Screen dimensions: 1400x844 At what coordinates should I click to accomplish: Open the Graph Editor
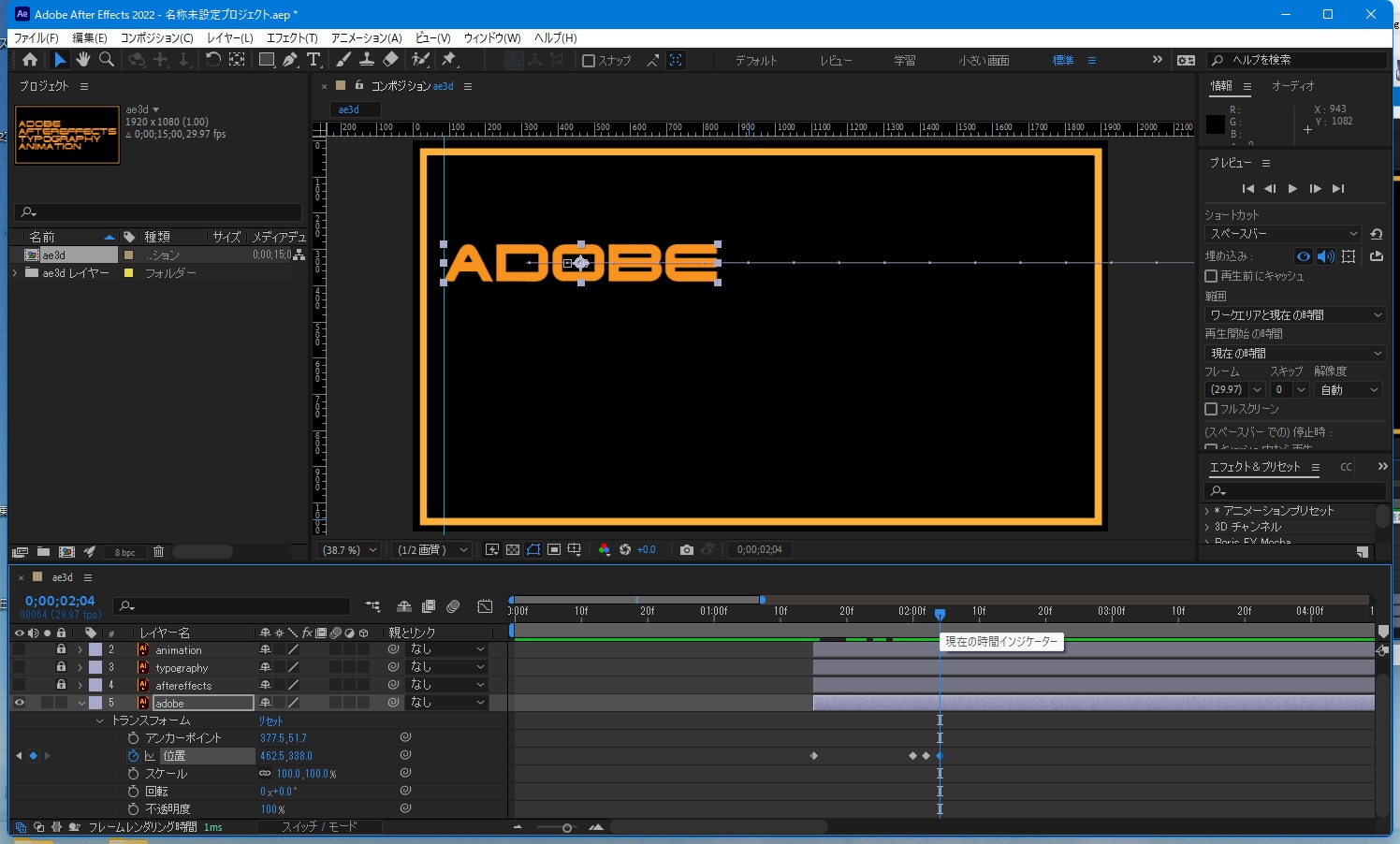(x=485, y=606)
